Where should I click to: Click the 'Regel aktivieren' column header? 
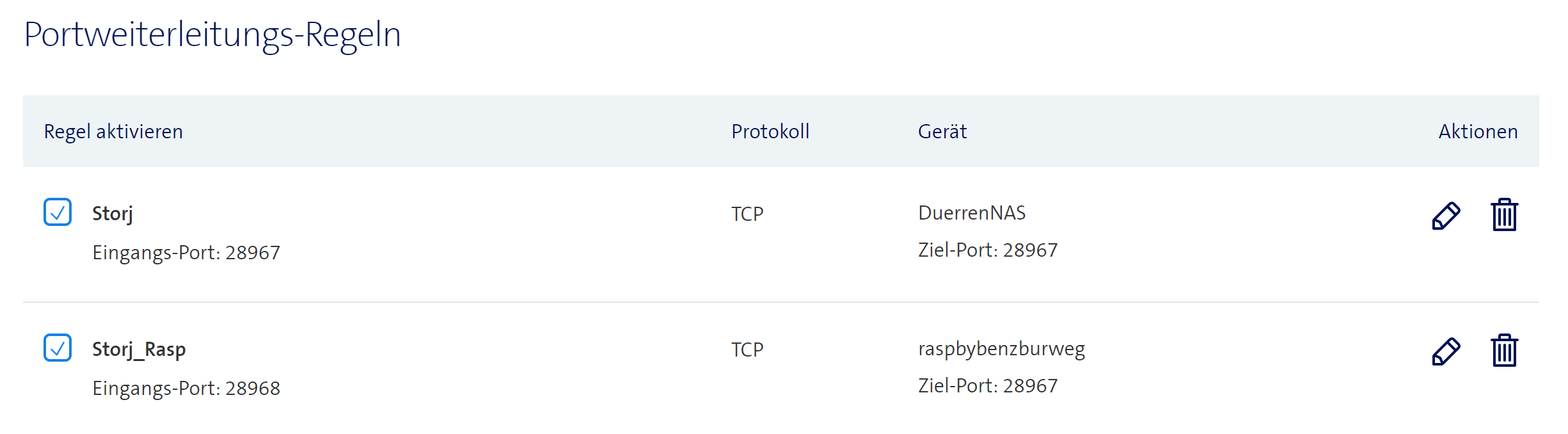click(113, 132)
